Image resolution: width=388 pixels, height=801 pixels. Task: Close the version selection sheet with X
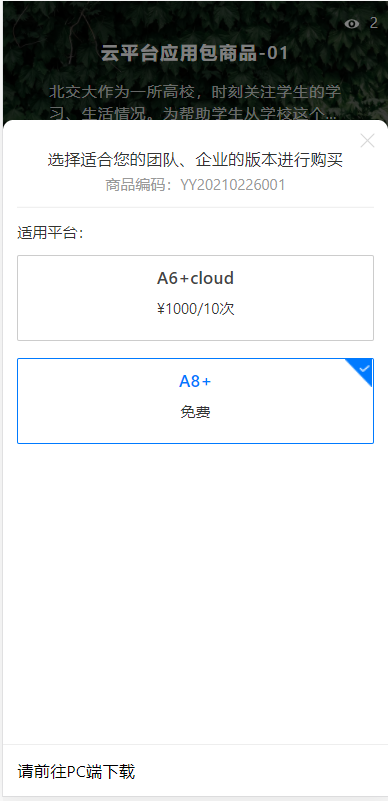click(368, 141)
